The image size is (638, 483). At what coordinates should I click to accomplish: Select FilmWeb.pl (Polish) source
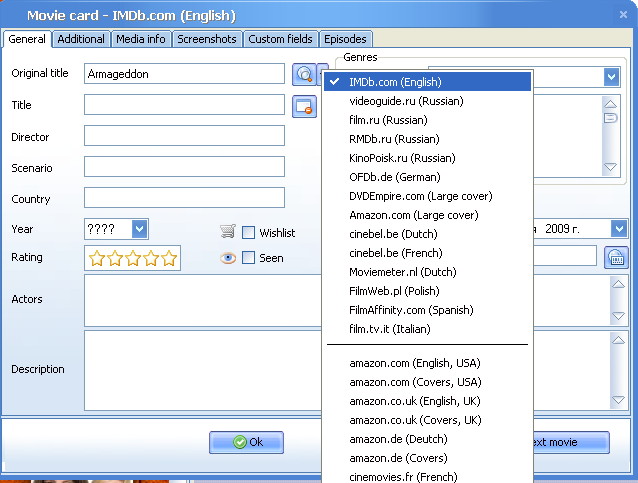click(x=427, y=291)
